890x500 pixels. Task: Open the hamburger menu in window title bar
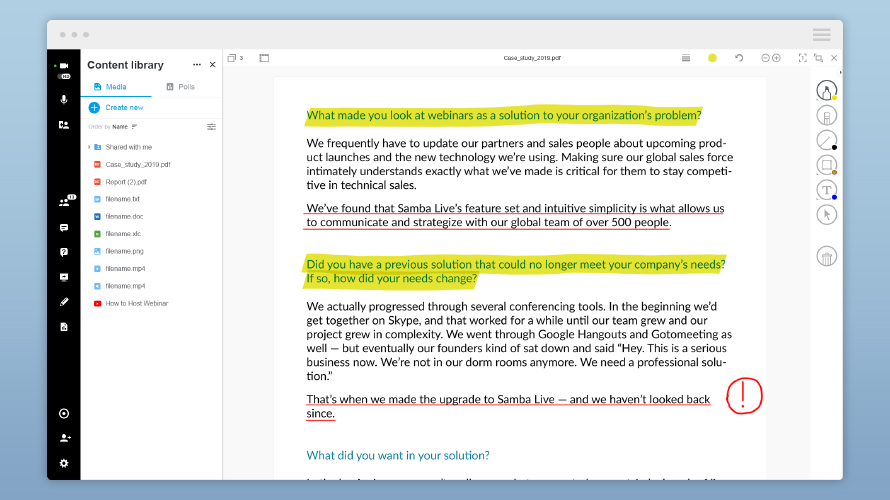[821, 35]
